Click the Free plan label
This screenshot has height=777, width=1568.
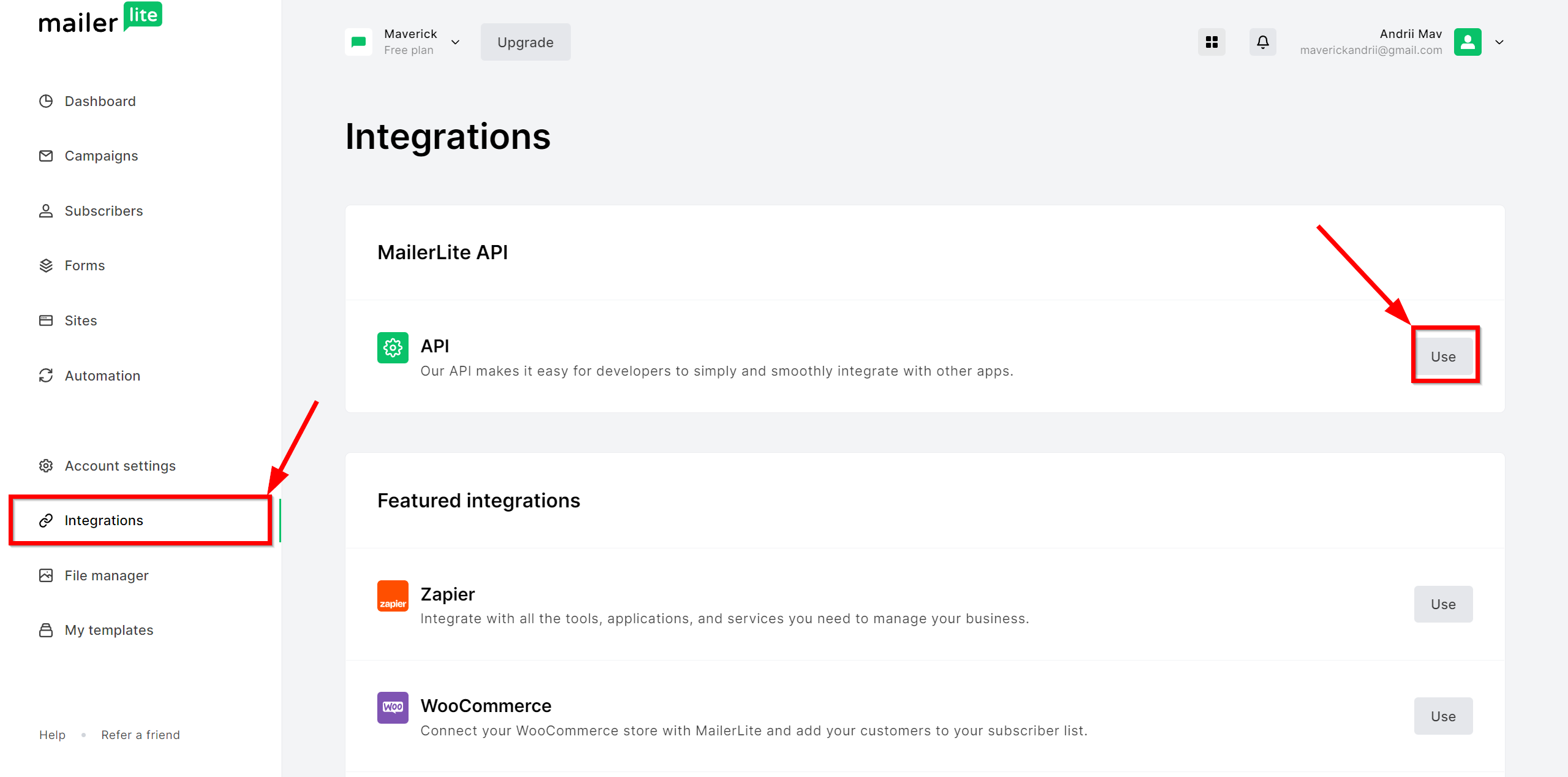[409, 50]
